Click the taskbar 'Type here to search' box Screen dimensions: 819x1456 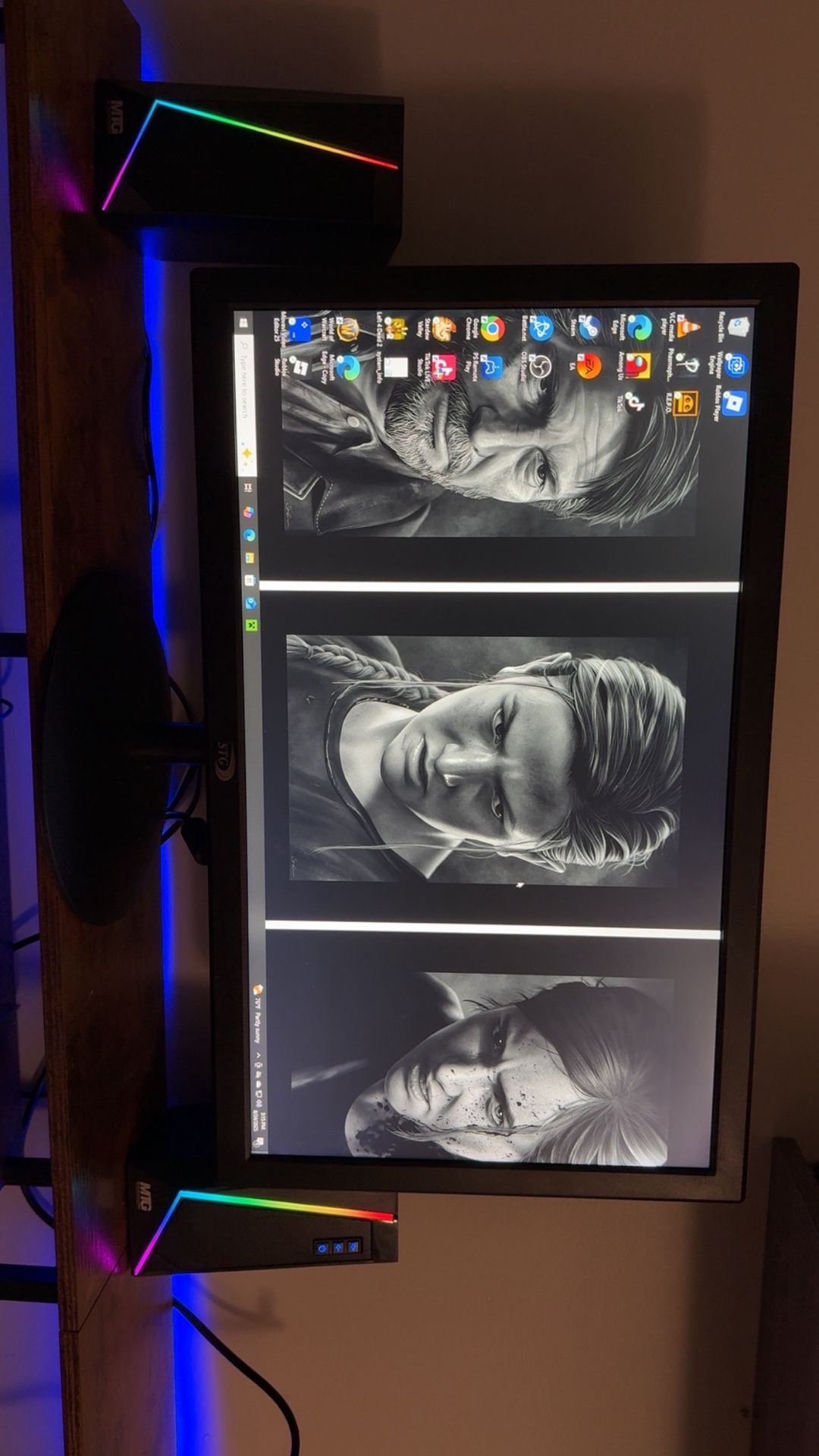pyautogui.click(x=246, y=405)
